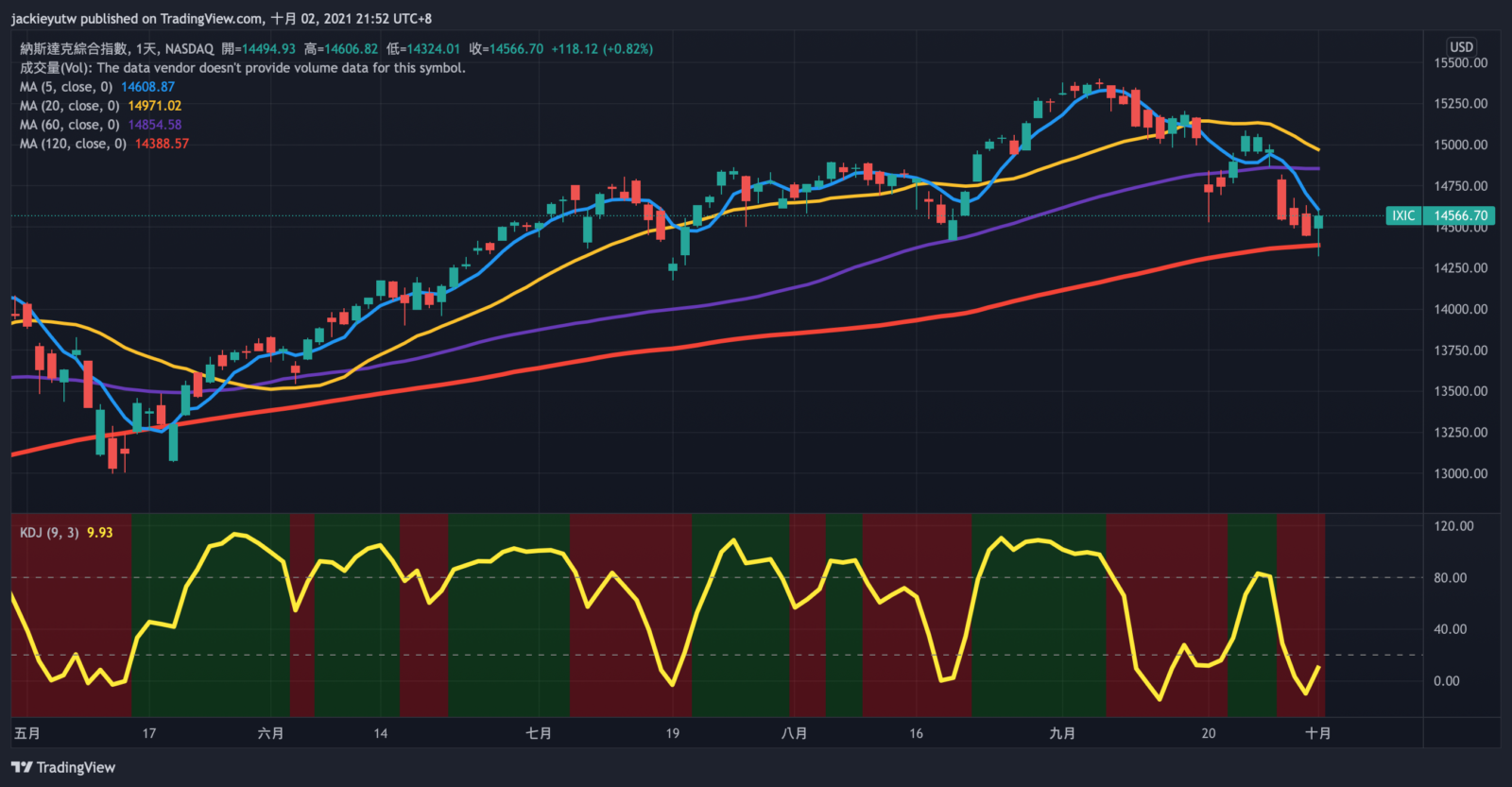Click the 成交量(Vol) volume legend text
The width and height of the screenshot is (1512, 787).
pos(242,68)
